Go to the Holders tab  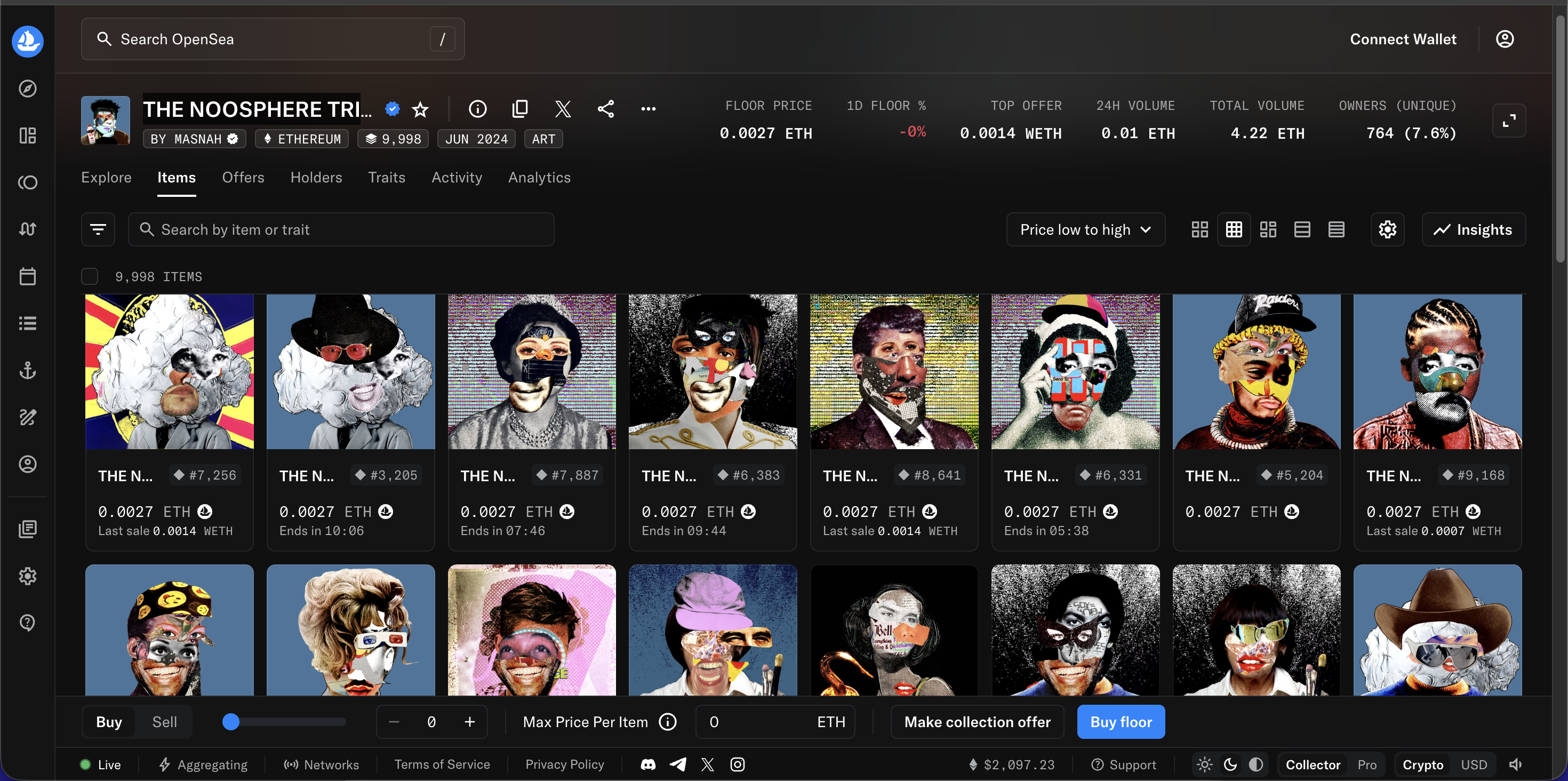(x=316, y=177)
